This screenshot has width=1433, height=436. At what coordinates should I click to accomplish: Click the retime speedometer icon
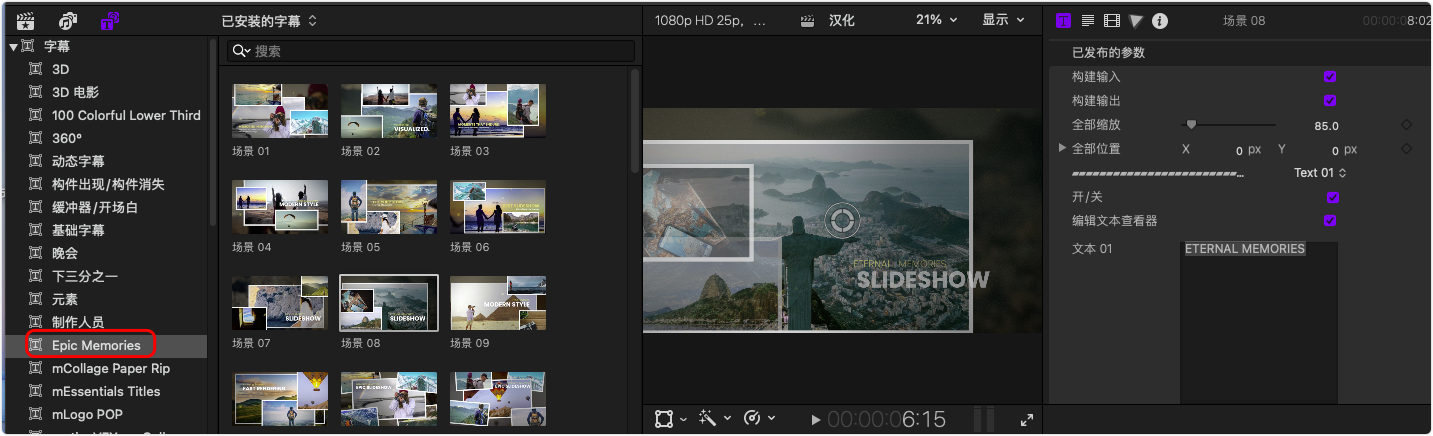coord(753,419)
